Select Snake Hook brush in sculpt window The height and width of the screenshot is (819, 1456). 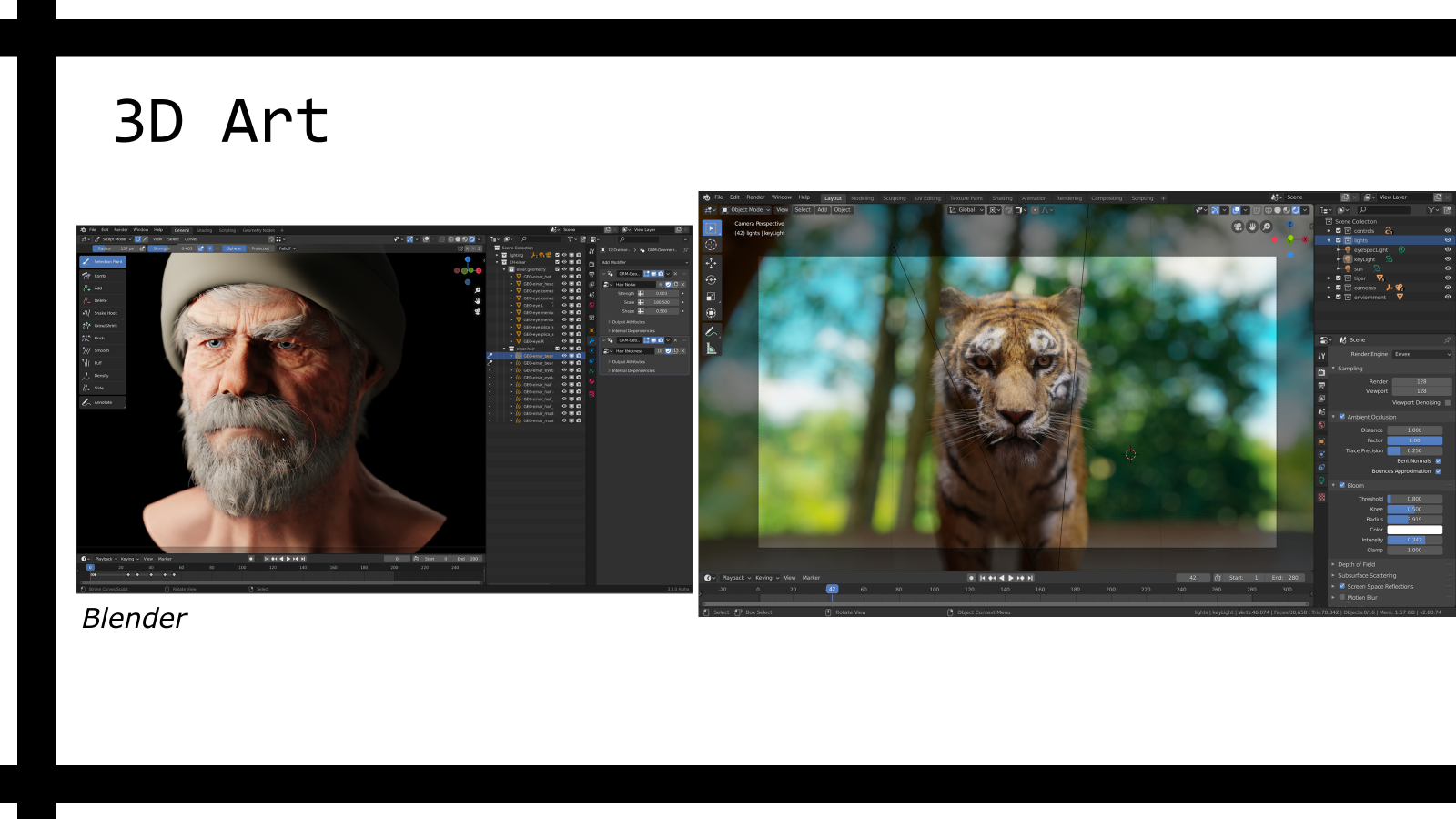pos(103,313)
